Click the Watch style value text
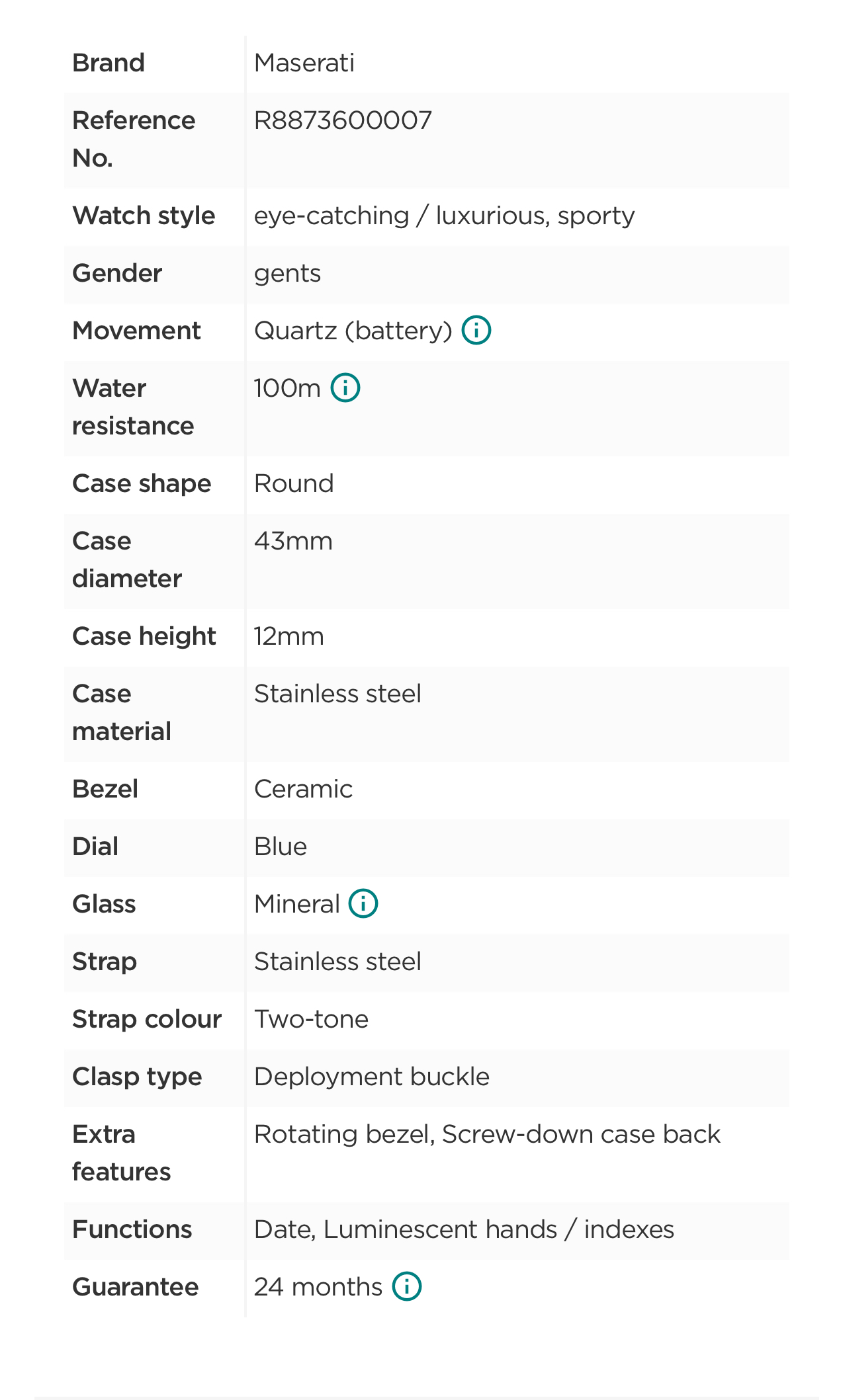 pos(444,216)
